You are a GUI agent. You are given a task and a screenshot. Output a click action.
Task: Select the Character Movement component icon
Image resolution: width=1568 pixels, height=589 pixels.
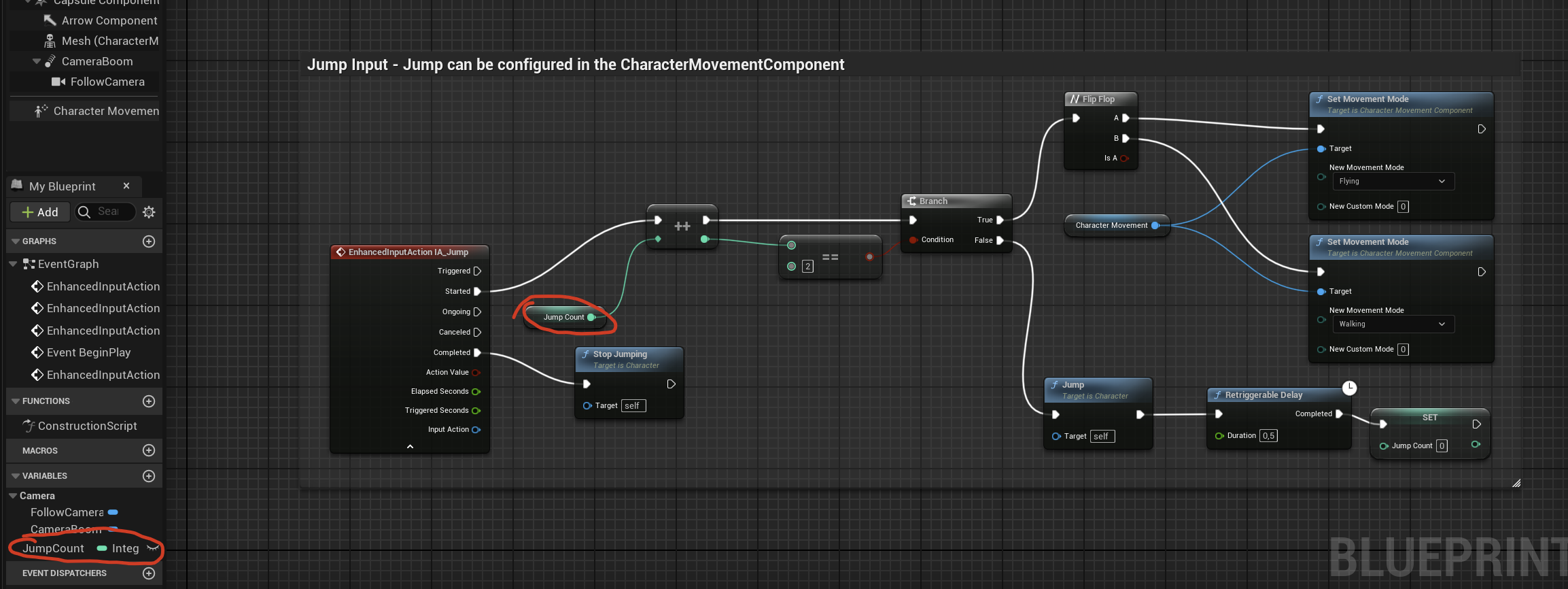point(41,111)
